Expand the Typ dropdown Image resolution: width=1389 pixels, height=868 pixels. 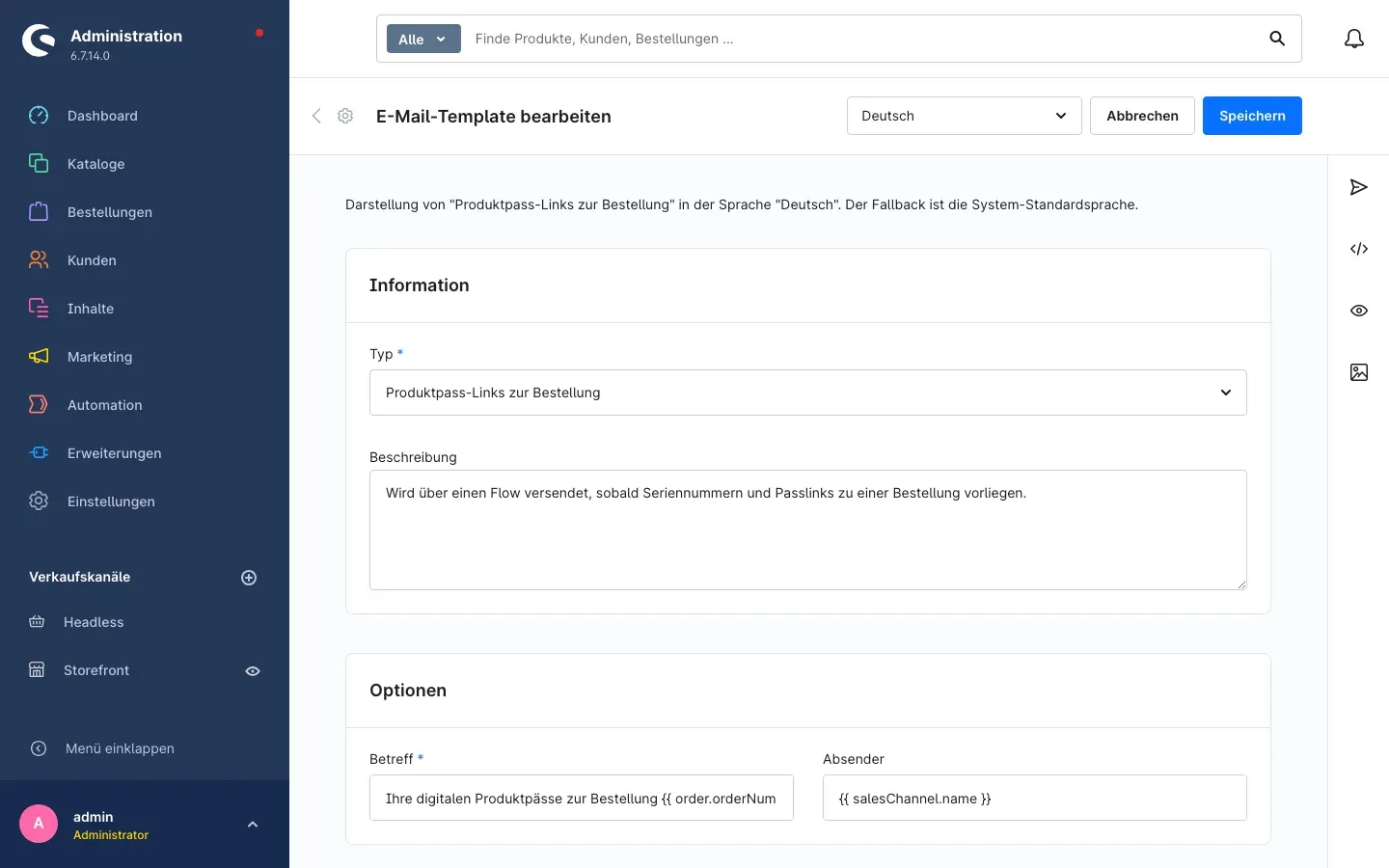[808, 393]
